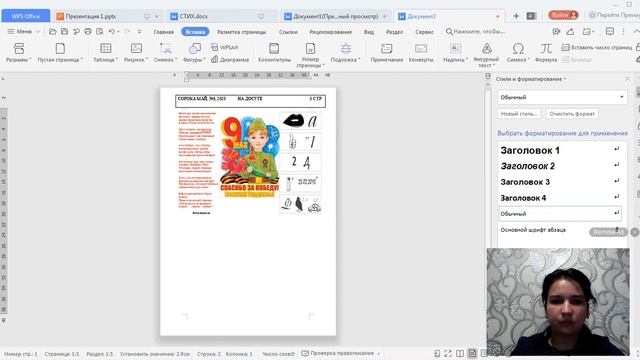Open spell check Проверка правописания dropdown arrow
This screenshot has width=640, height=360.
click(x=379, y=353)
